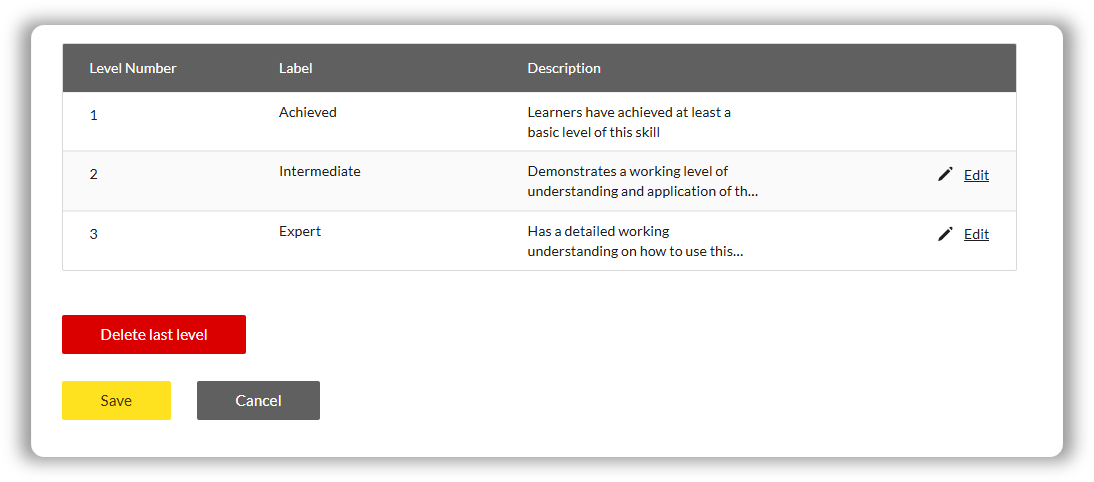Select the Expert label cell

tap(300, 232)
